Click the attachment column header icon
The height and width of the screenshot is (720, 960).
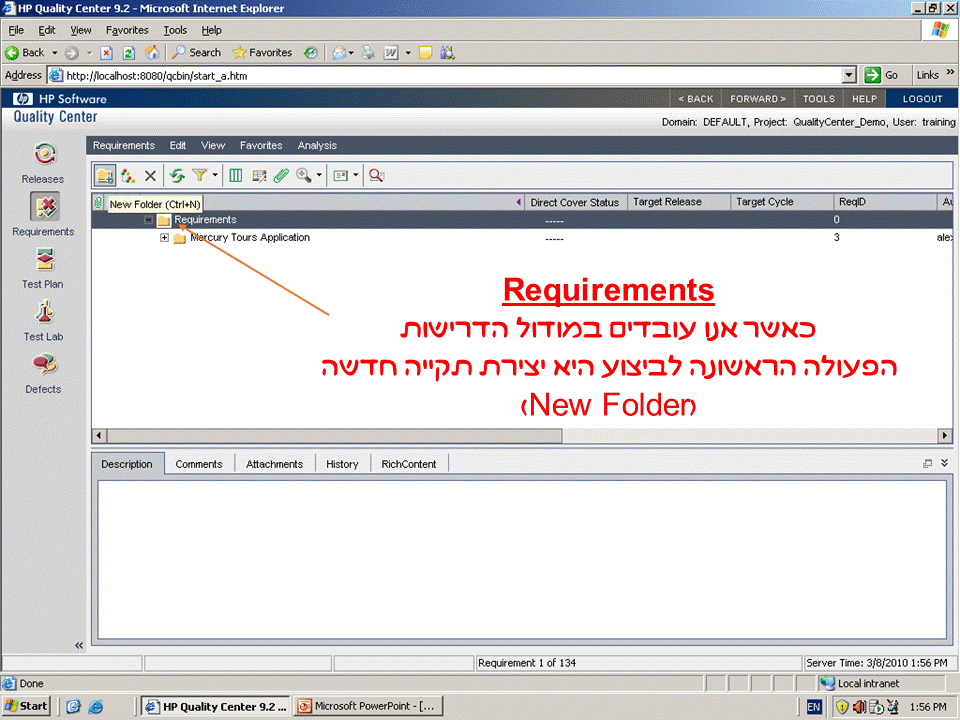98,202
